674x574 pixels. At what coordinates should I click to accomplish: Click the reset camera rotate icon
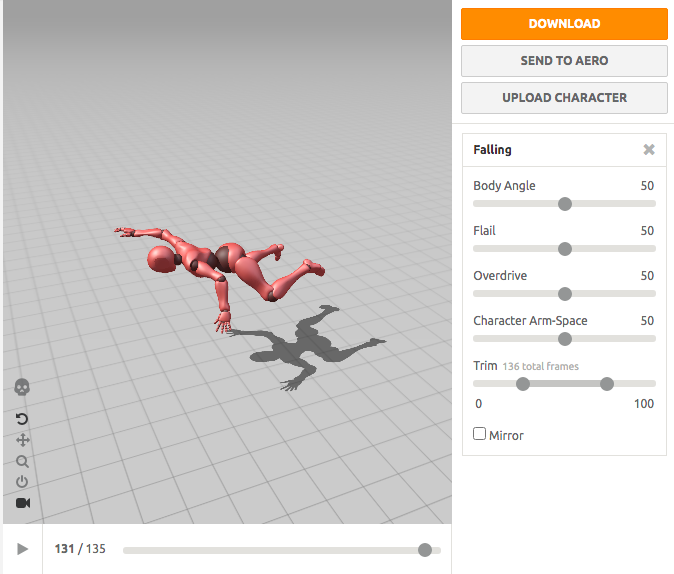coord(22,418)
